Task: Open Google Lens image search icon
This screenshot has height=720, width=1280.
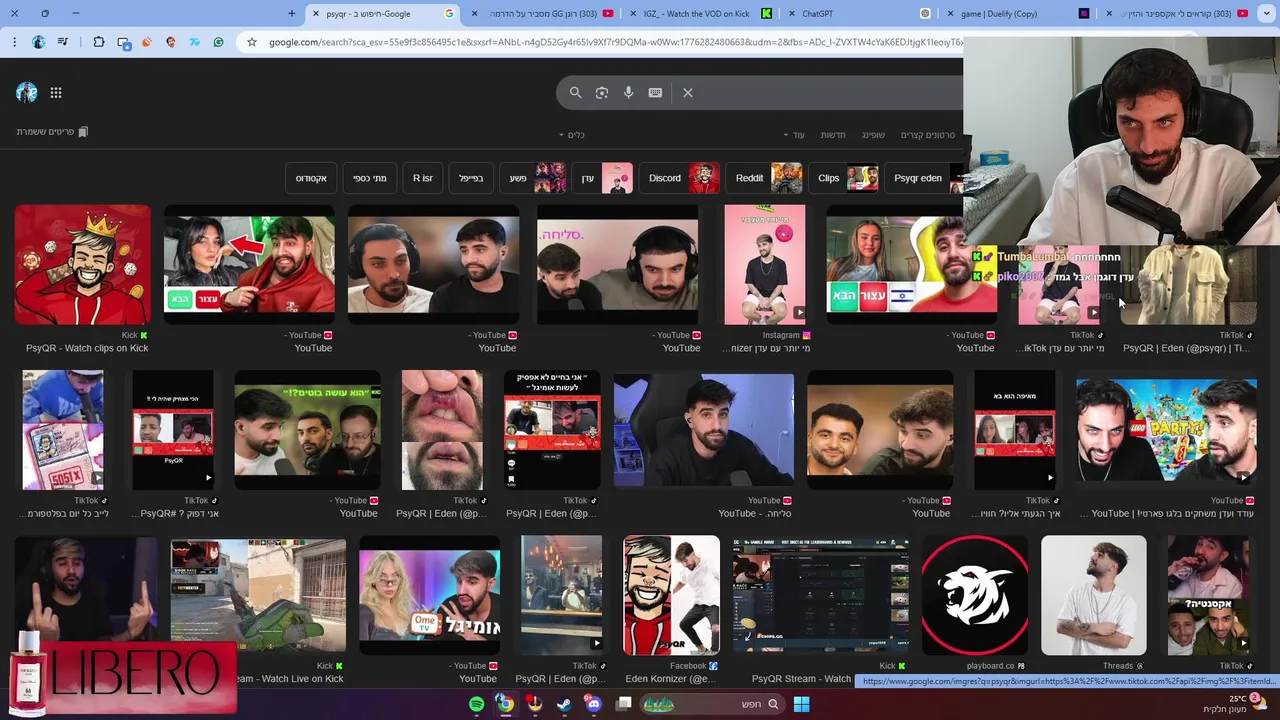Action: click(602, 92)
